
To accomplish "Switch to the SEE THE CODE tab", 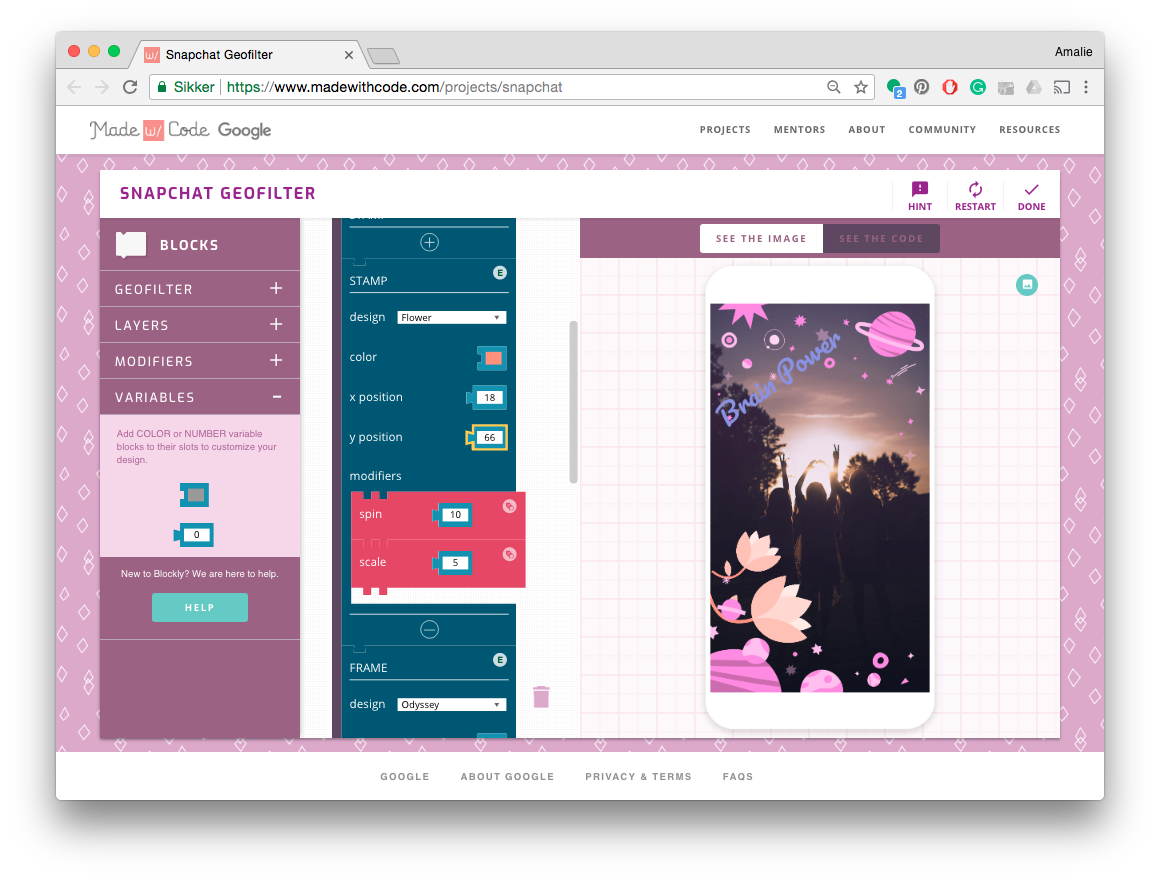I will coord(881,239).
